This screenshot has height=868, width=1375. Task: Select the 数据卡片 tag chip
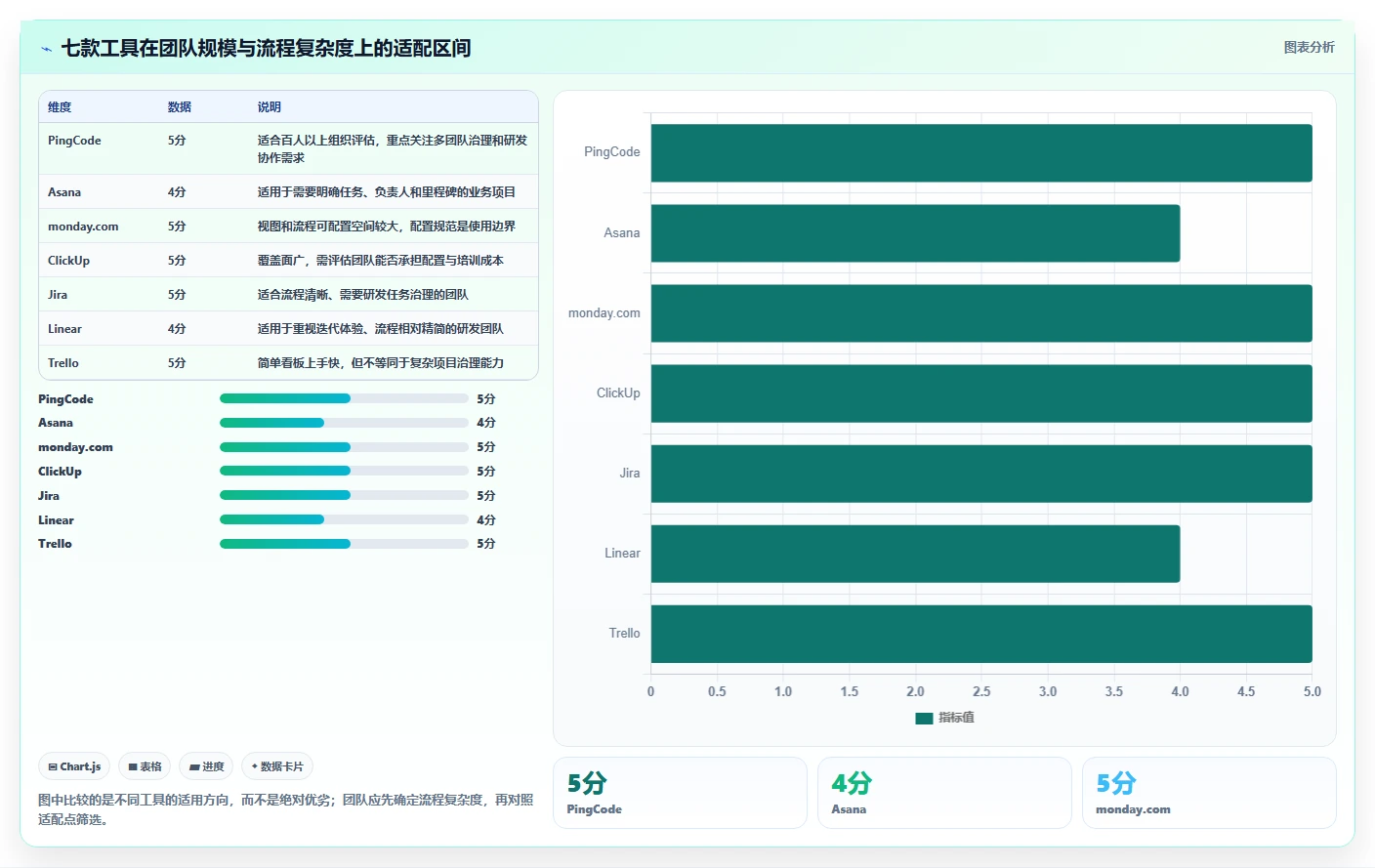pyautogui.click(x=277, y=766)
